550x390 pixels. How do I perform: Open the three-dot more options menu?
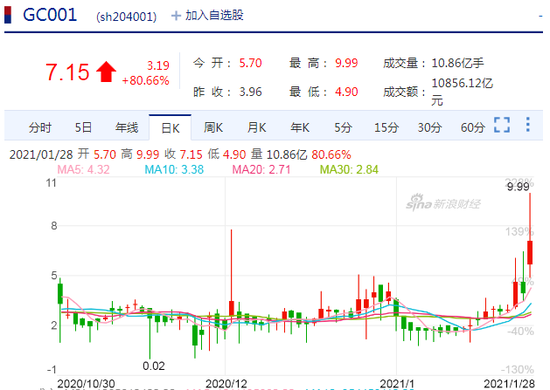(528, 125)
